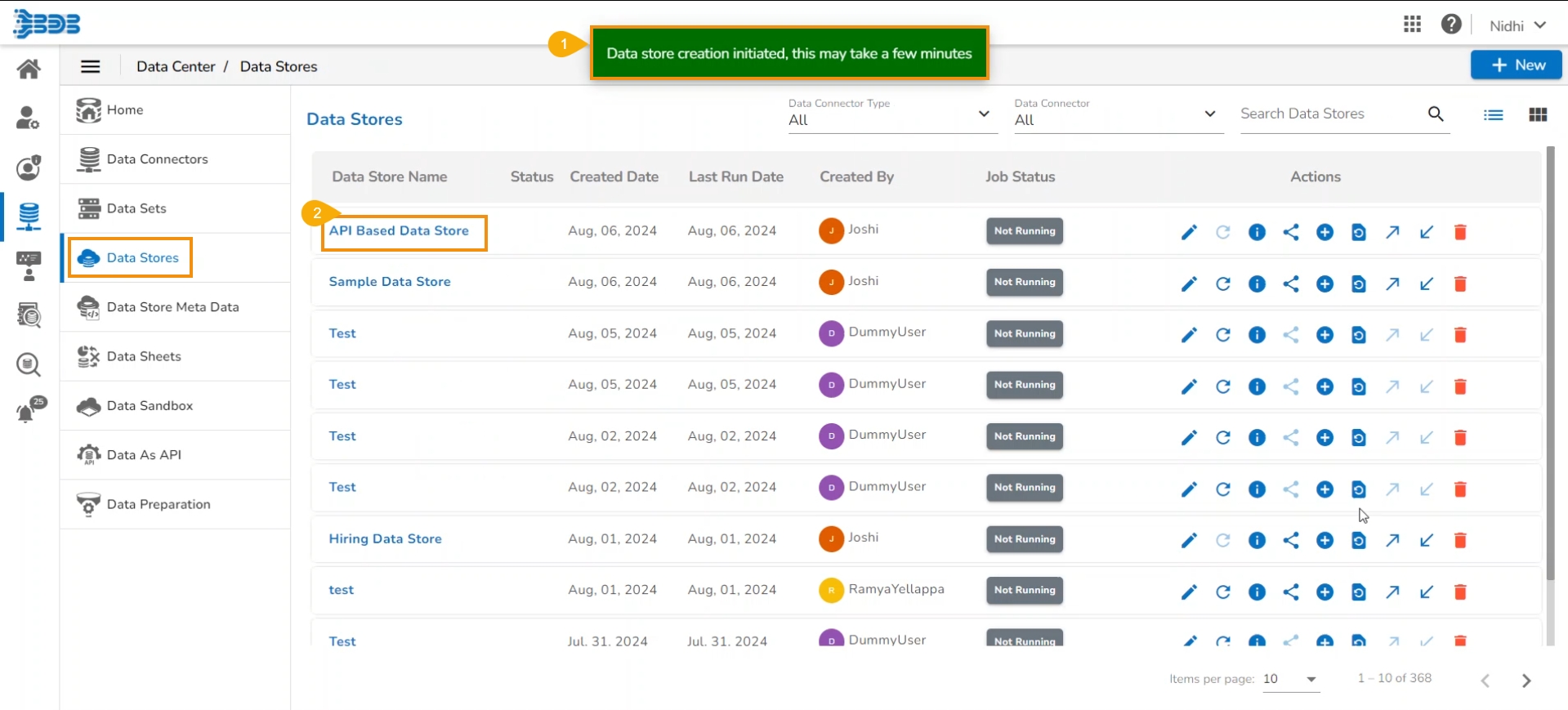Delete the API Based Data Store

click(1460, 233)
